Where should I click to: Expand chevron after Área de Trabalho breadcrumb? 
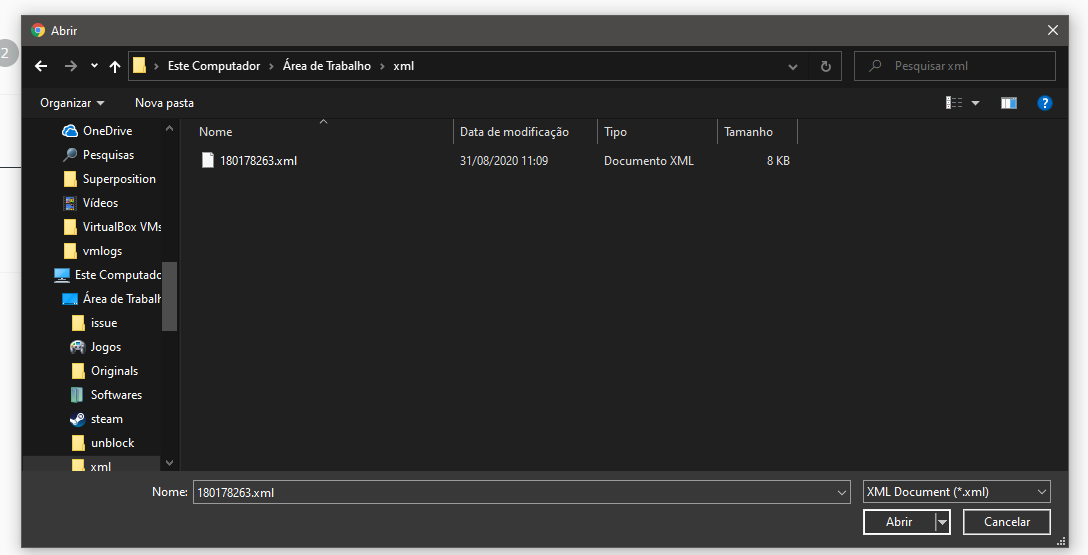(x=382, y=66)
